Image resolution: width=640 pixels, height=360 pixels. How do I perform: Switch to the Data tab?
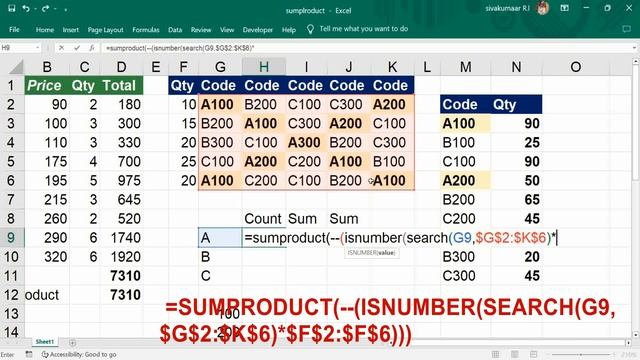point(175,29)
